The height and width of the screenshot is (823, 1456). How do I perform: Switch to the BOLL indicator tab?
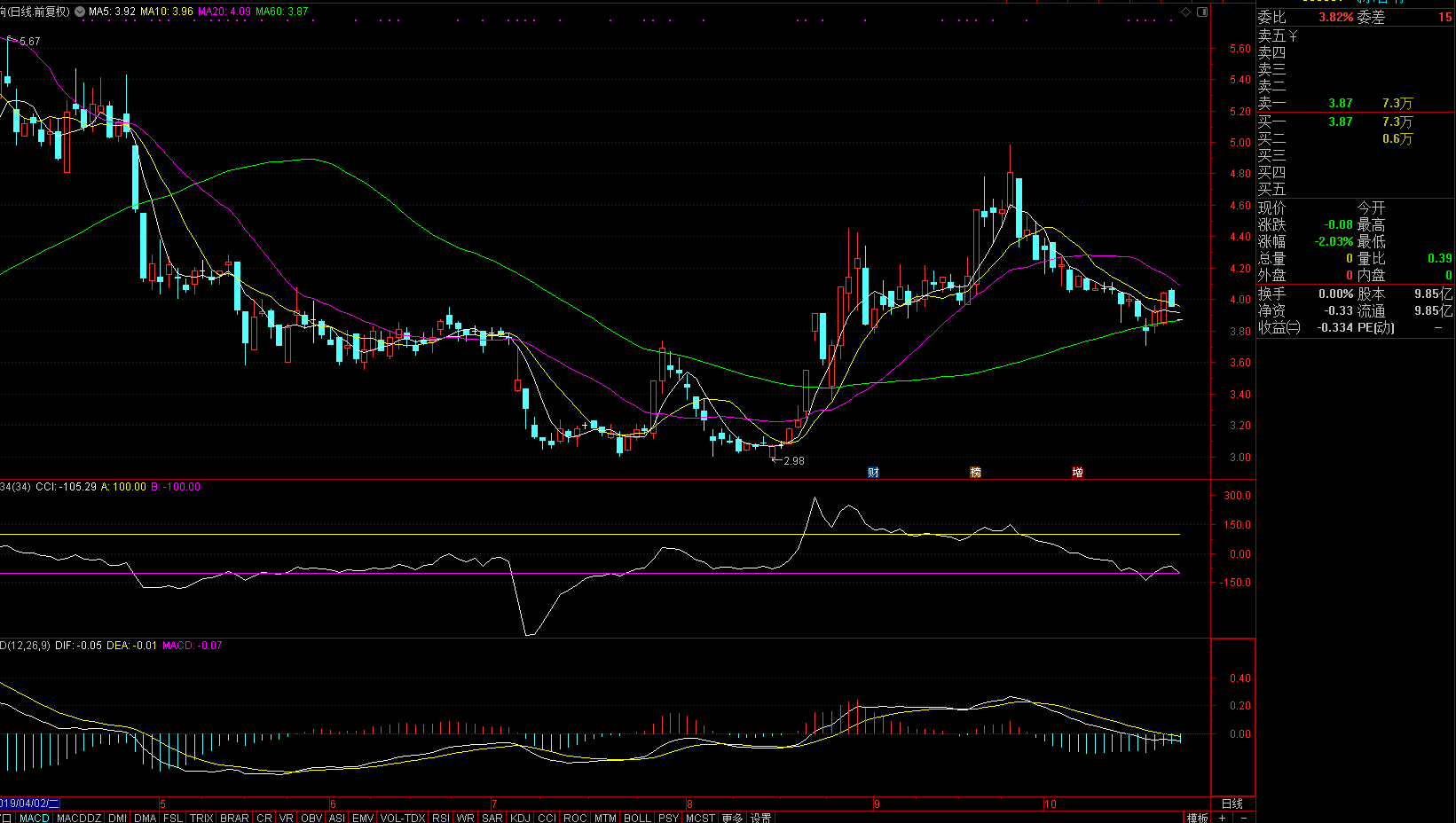point(637,818)
